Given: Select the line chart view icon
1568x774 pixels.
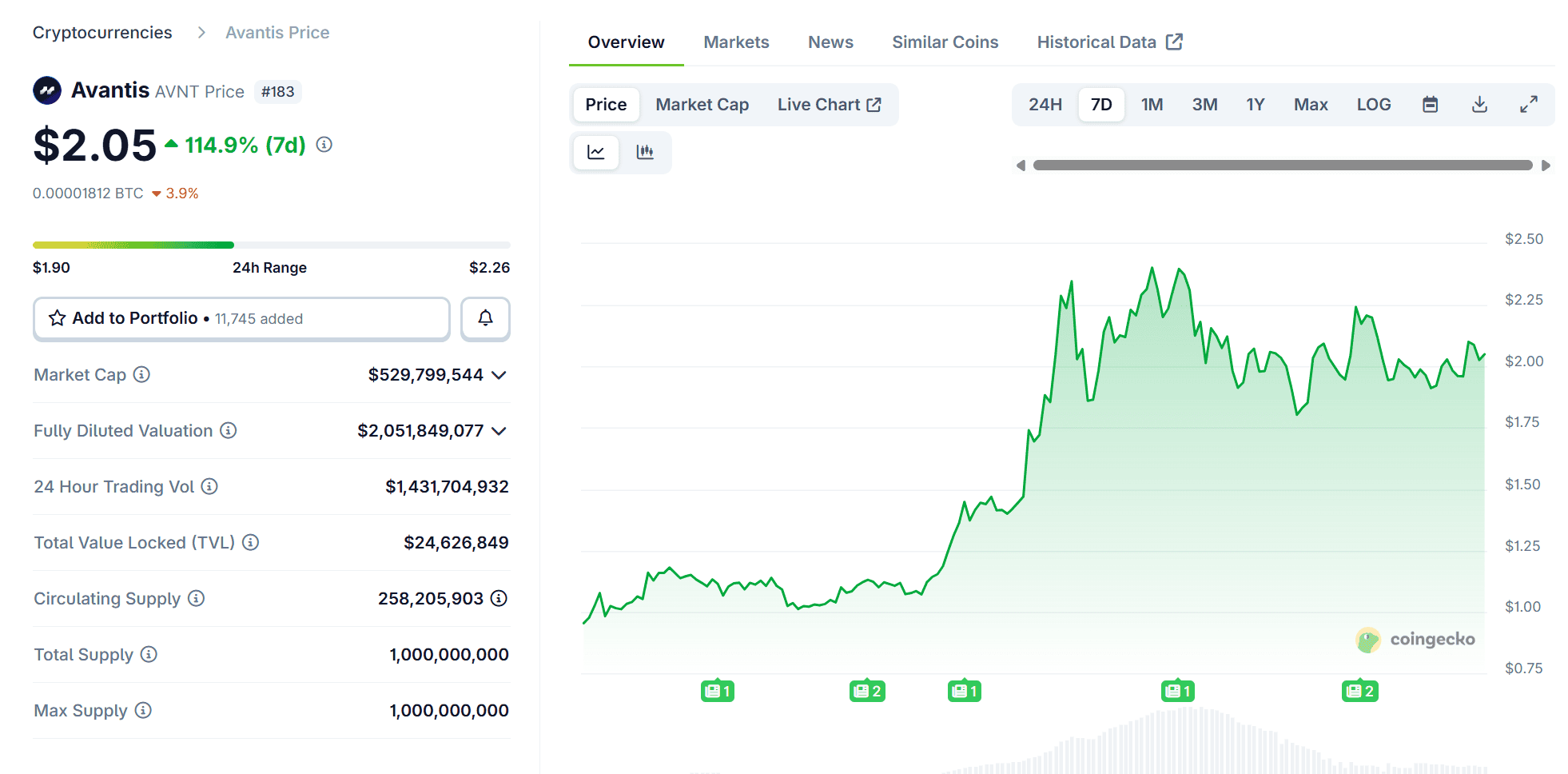Looking at the screenshot, I should tap(596, 152).
